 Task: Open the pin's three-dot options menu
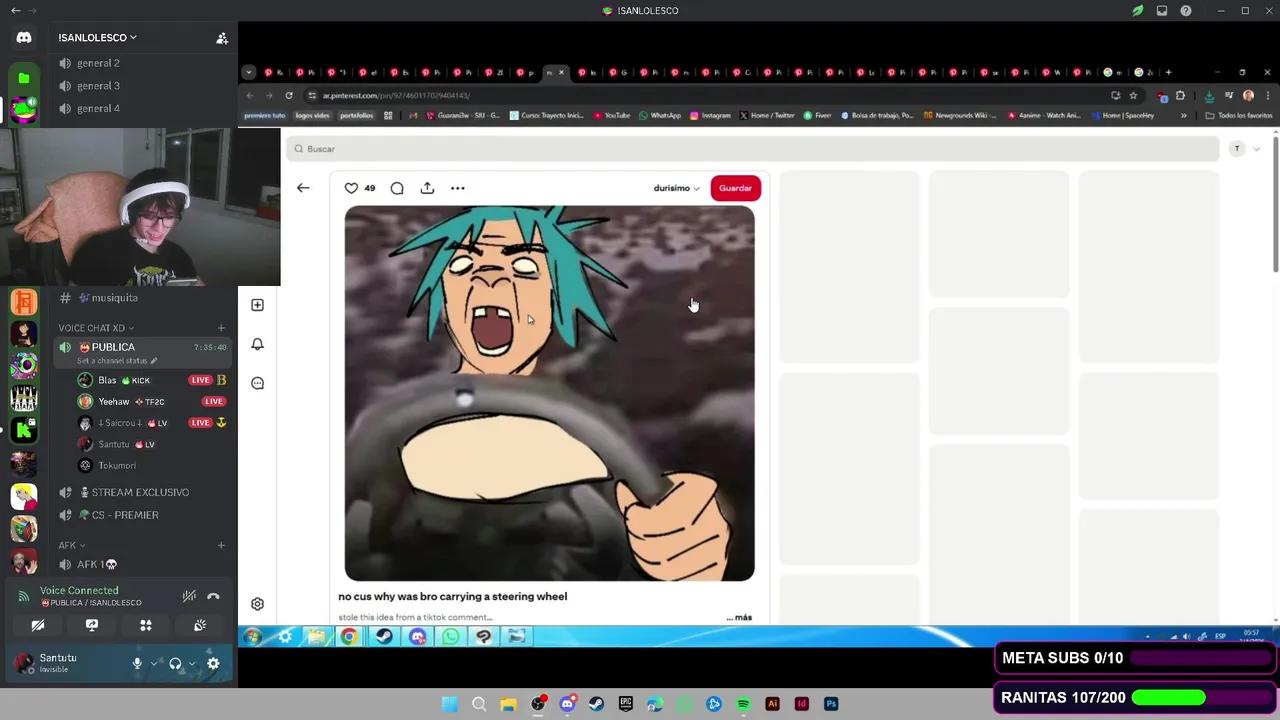pos(458,188)
